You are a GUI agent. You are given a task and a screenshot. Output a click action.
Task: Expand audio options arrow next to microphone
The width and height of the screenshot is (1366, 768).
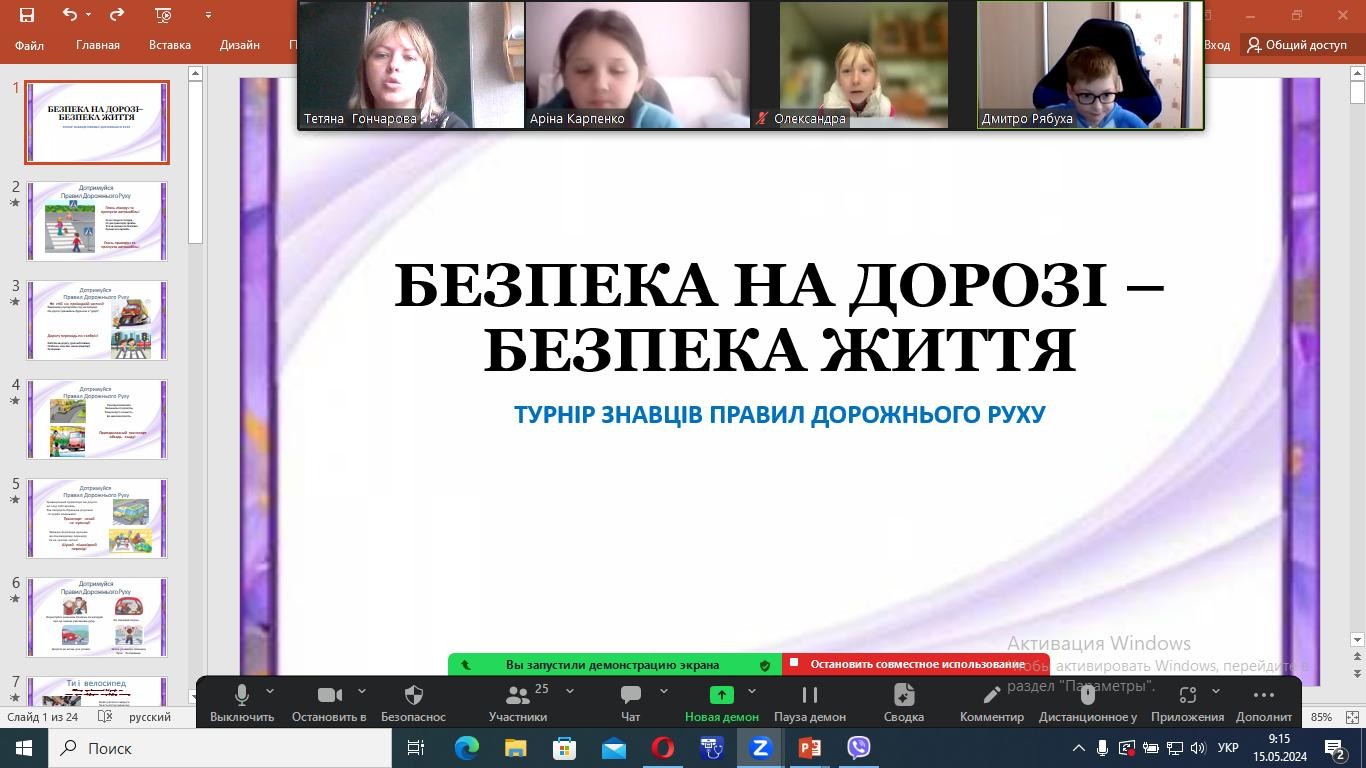[x=269, y=691]
